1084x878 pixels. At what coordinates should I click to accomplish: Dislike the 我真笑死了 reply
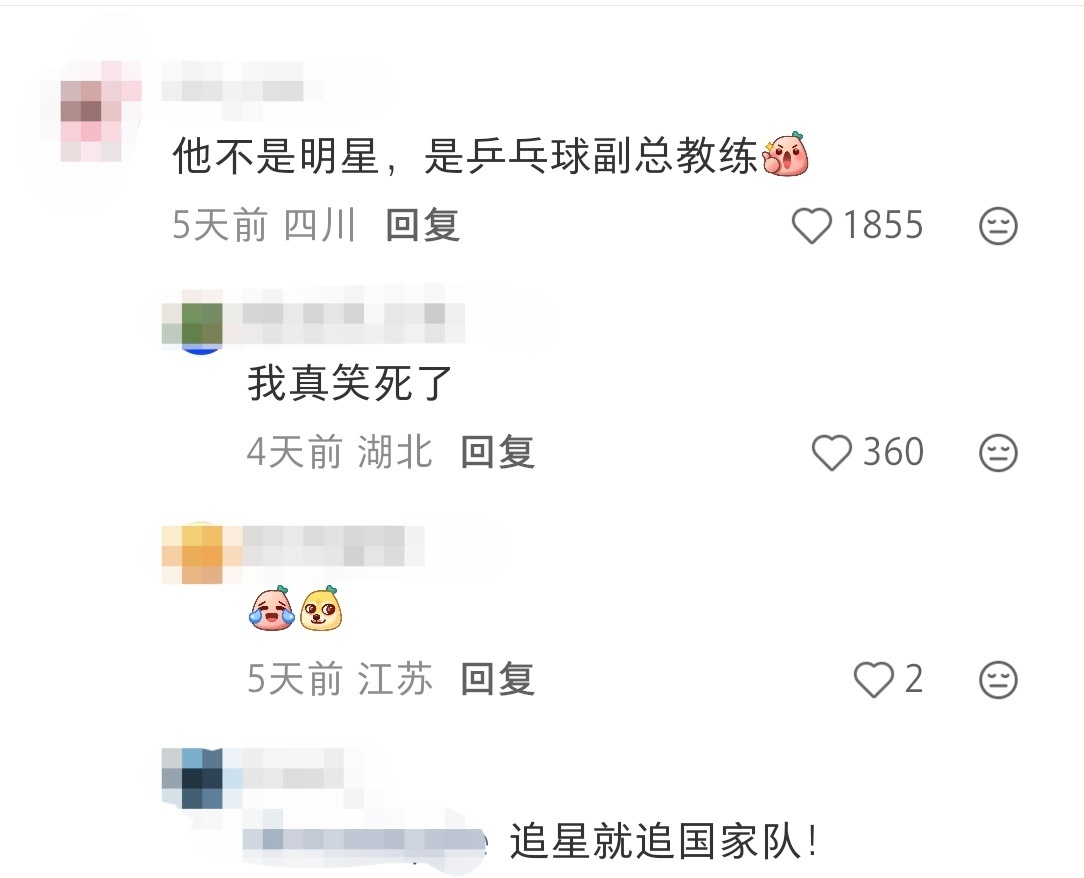tap(998, 453)
